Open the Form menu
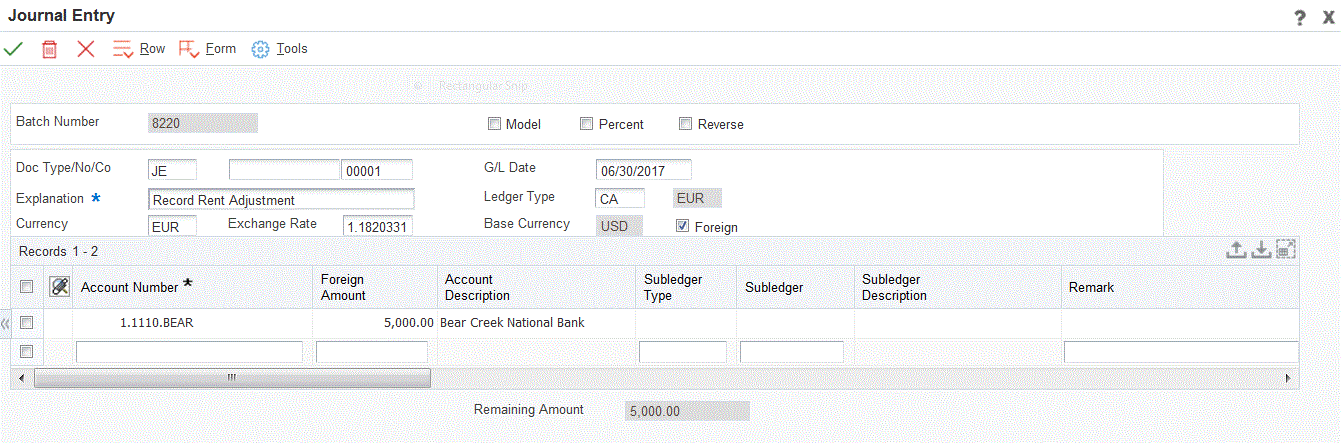The width and height of the screenshot is (1341, 443). (x=207, y=49)
